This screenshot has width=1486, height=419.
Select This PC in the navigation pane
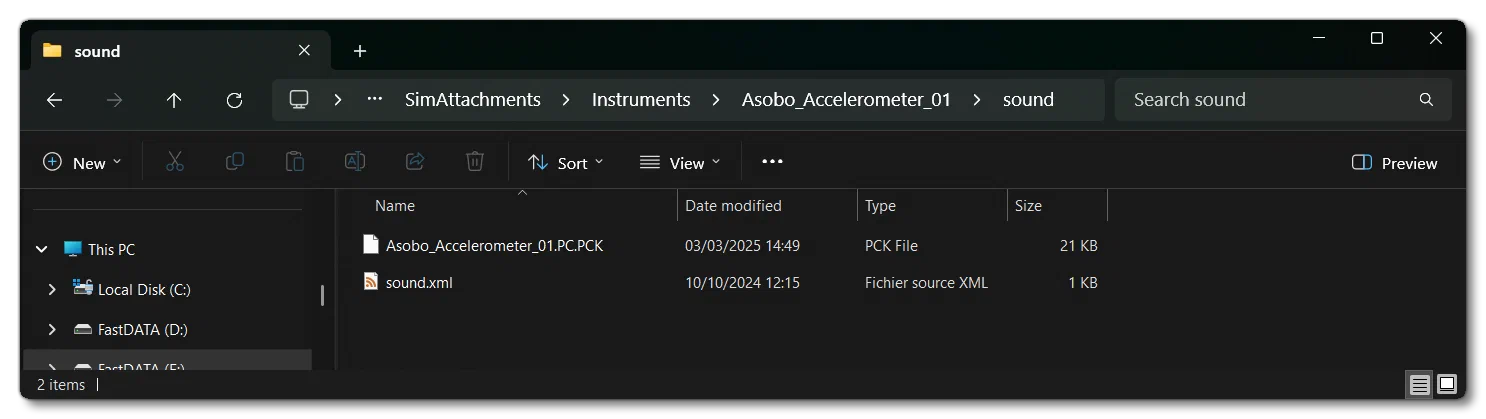111,249
